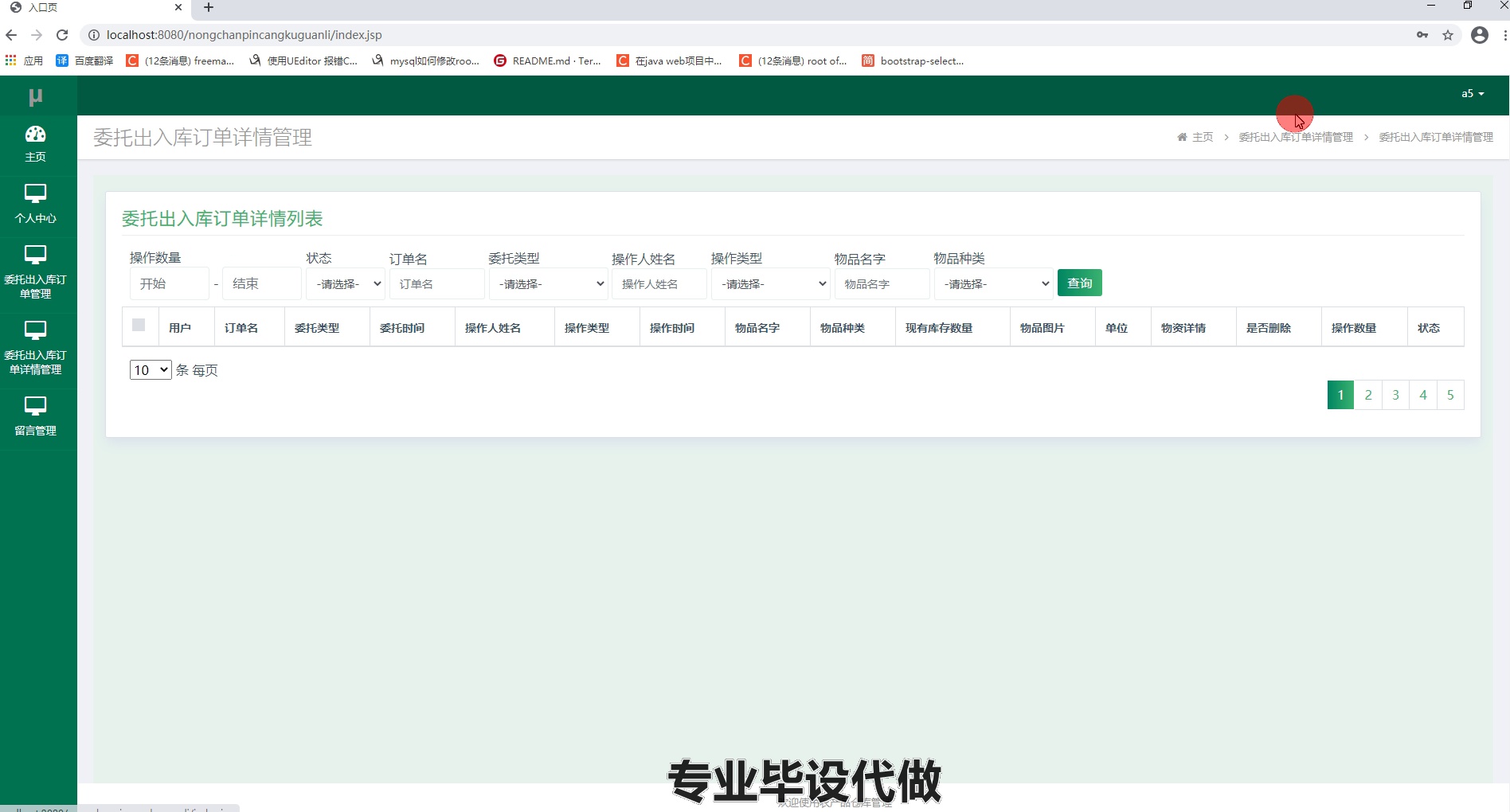Viewport: 1510px width, 812px height.
Task: Click the key icon in the address bar
Action: click(x=1422, y=35)
